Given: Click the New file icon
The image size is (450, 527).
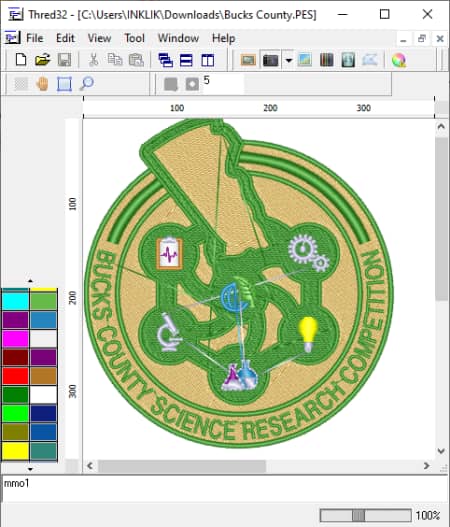Looking at the screenshot, I should tap(21, 60).
